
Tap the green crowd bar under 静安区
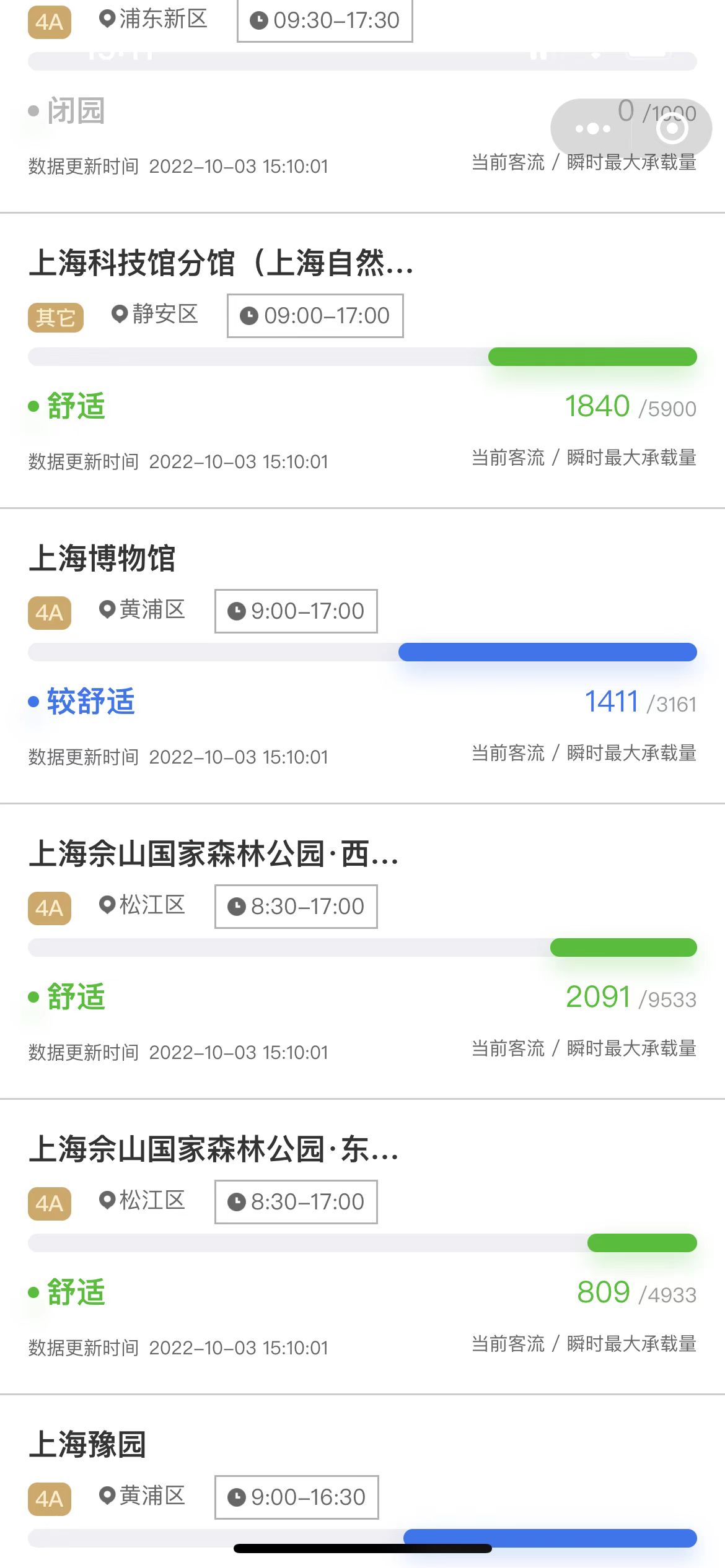tap(592, 357)
